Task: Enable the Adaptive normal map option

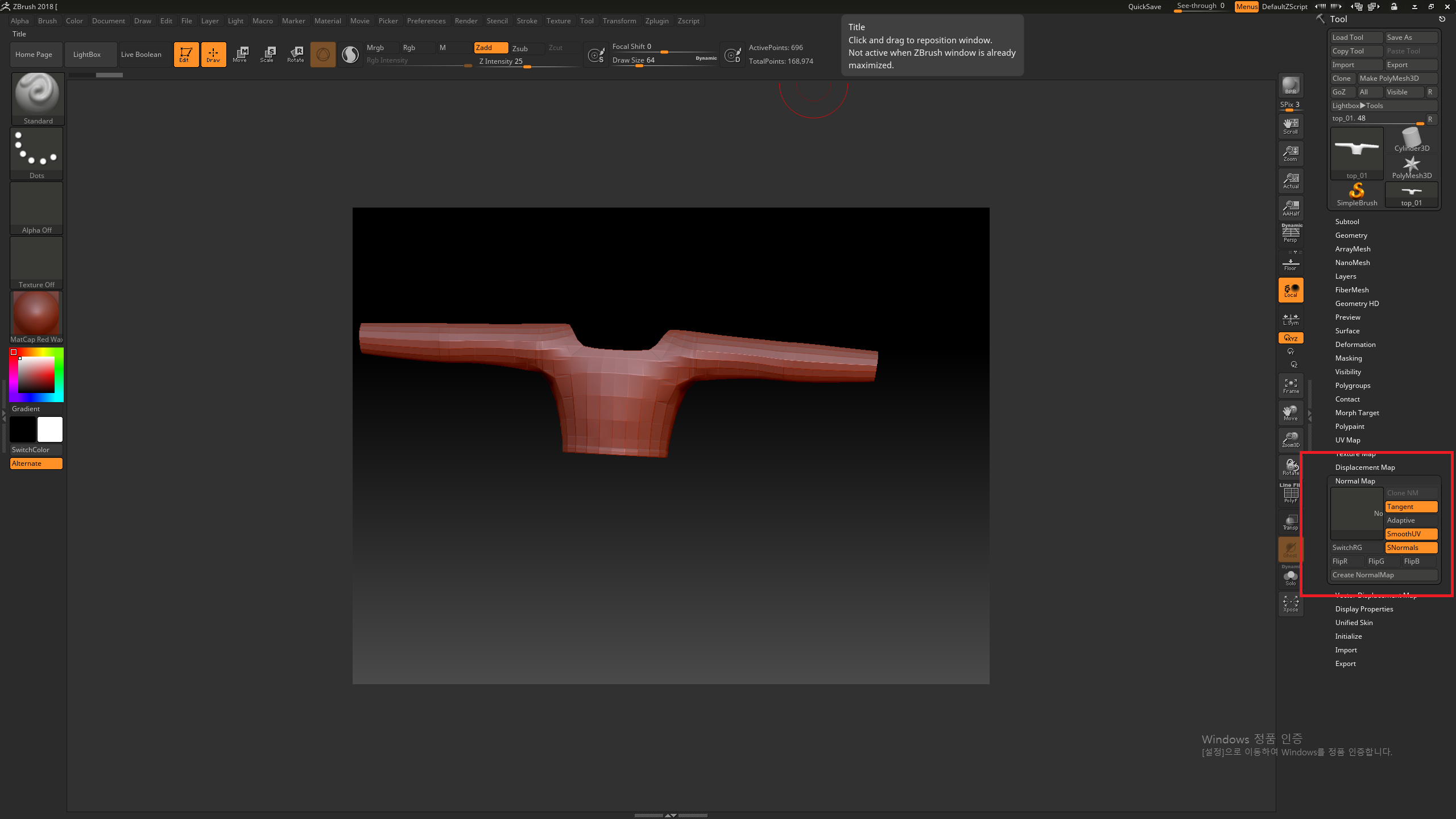Action: (x=1411, y=520)
